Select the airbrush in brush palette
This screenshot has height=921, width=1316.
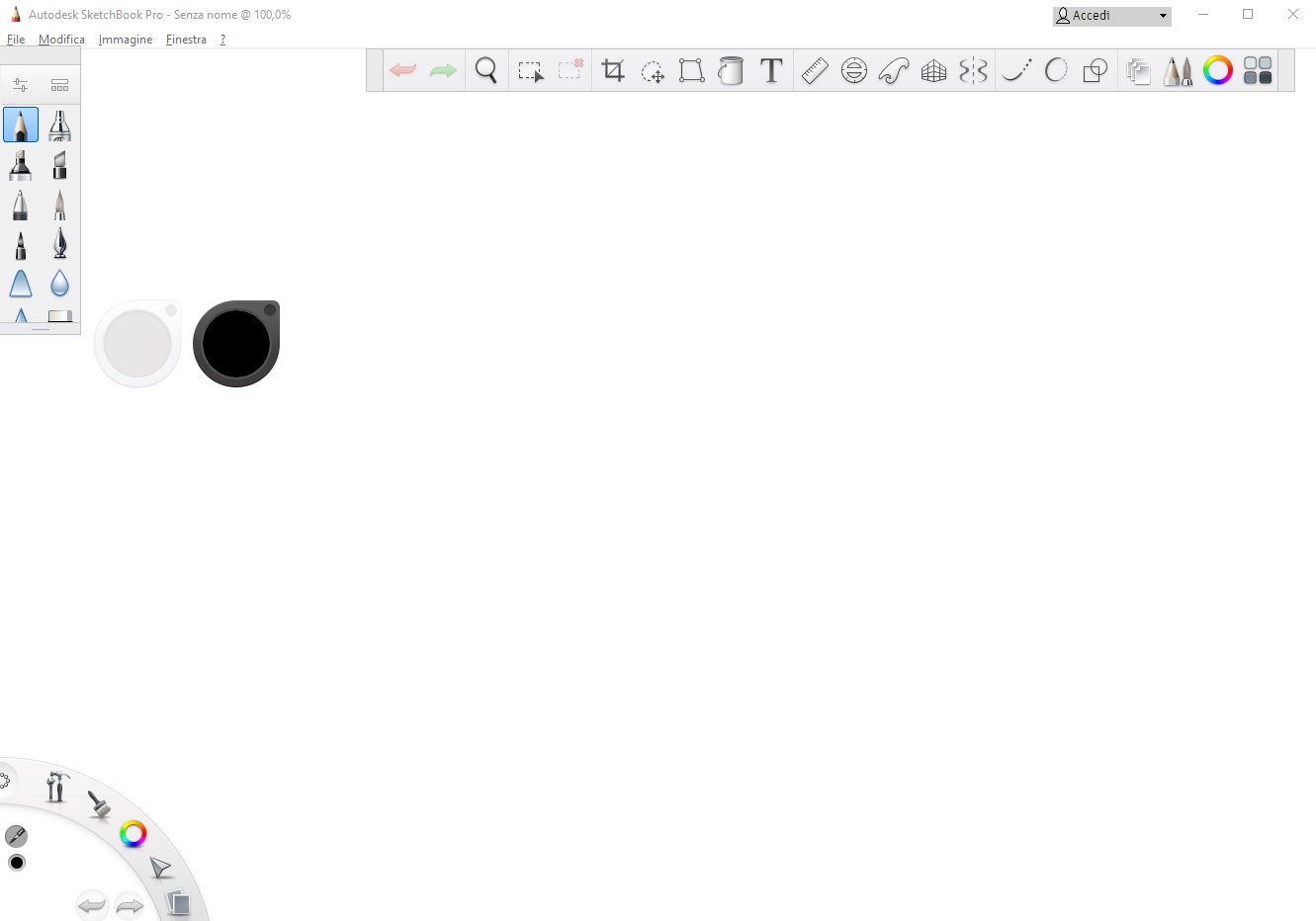pyautogui.click(x=60, y=125)
